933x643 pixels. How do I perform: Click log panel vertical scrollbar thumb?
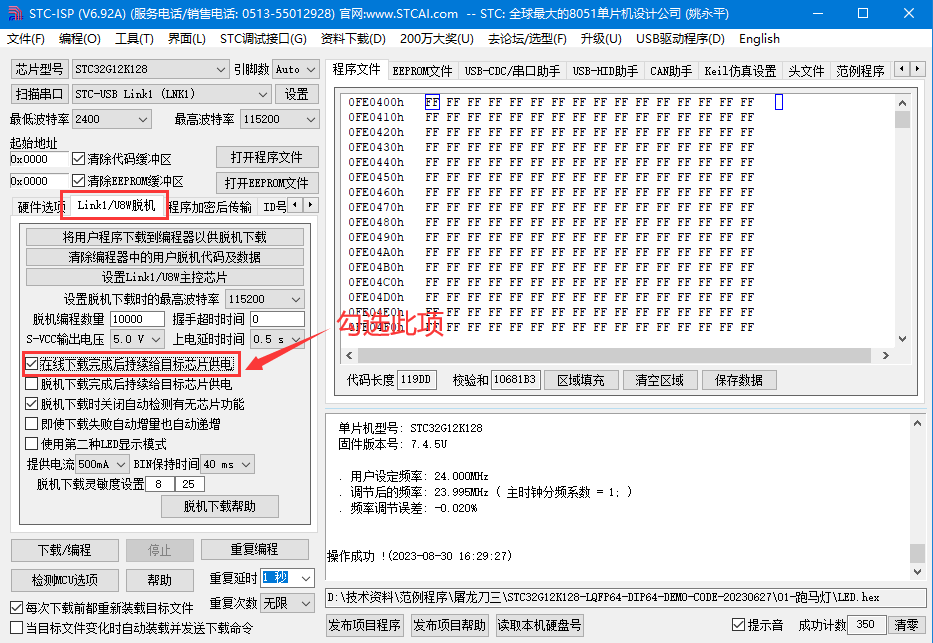pos(917,553)
